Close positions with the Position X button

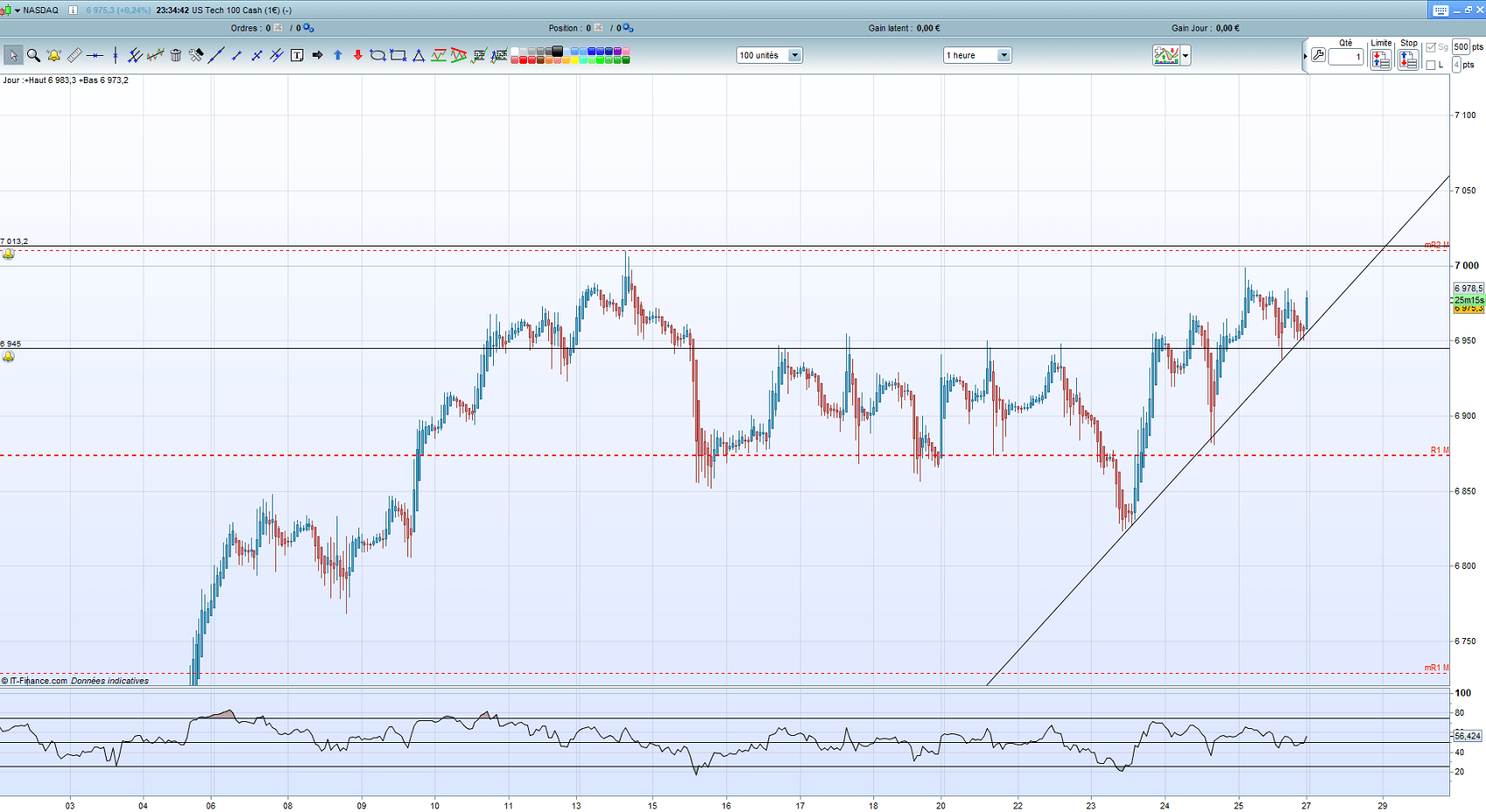tap(599, 28)
